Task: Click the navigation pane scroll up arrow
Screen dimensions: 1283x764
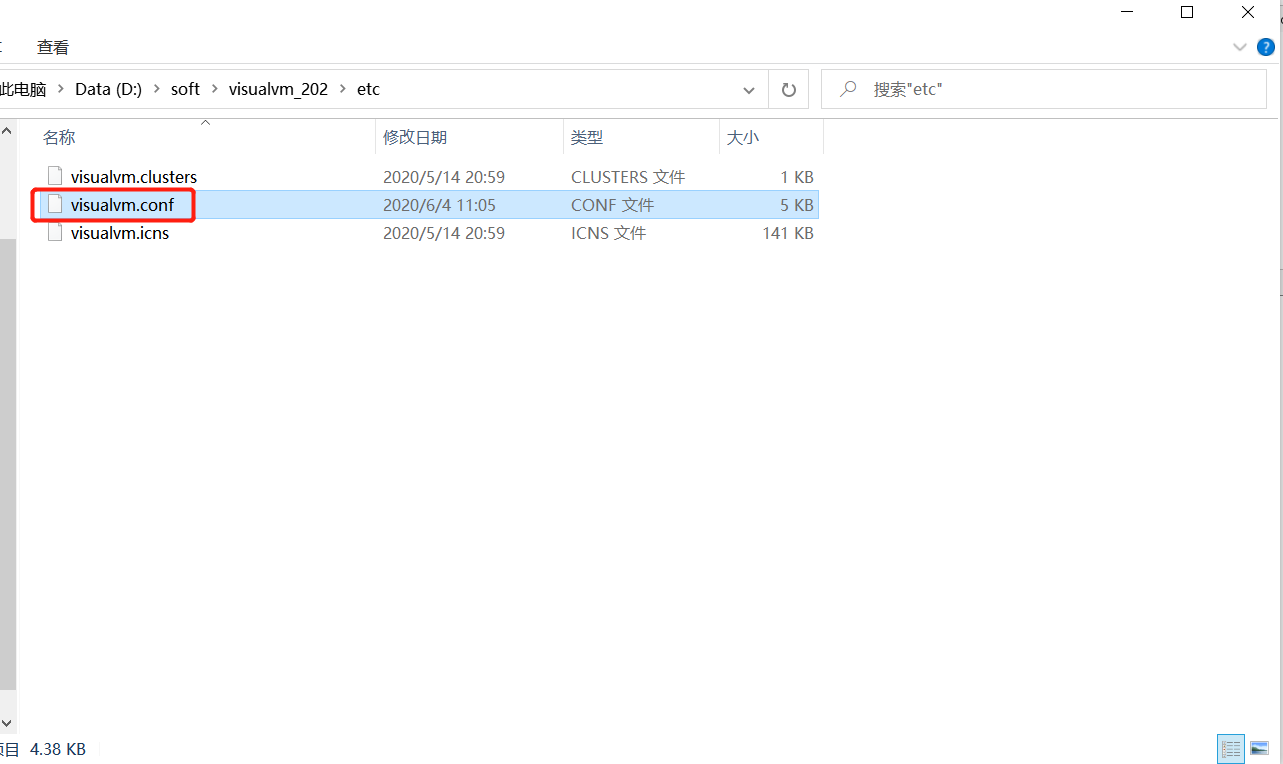Action: (7, 130)
